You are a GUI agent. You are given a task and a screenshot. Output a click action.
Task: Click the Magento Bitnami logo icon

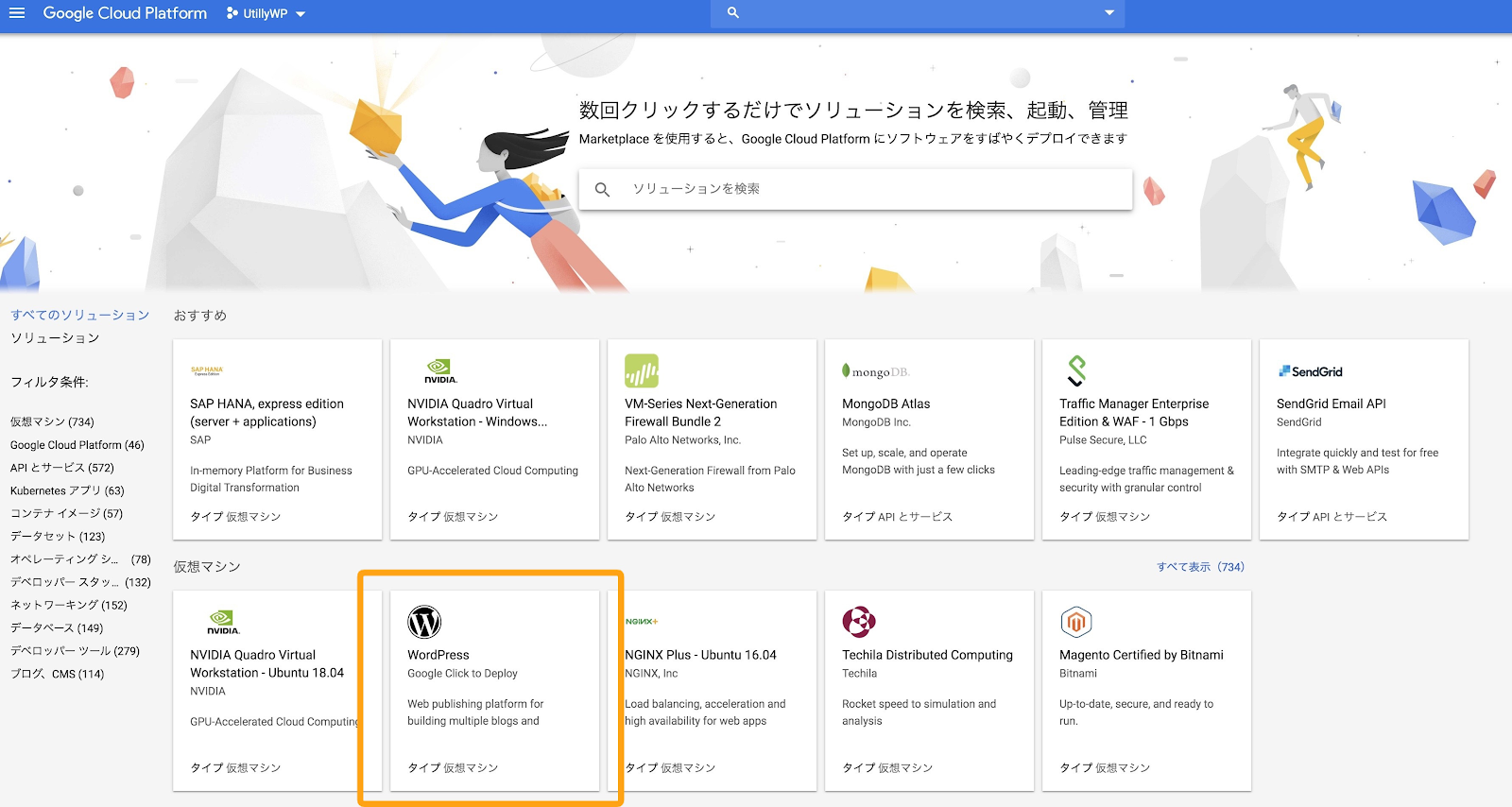click(x=1076, y=623)
